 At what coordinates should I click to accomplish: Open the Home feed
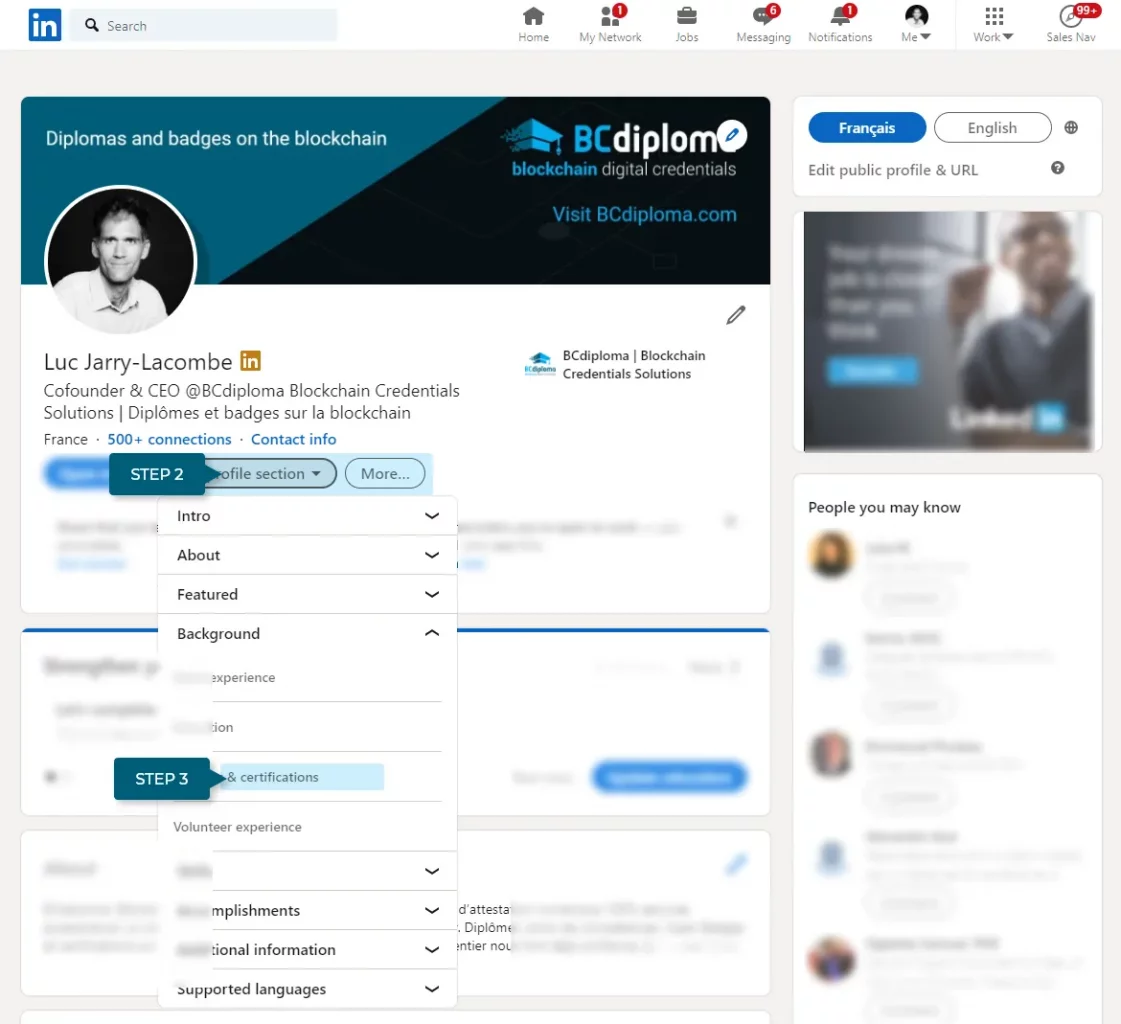[533, 25]
